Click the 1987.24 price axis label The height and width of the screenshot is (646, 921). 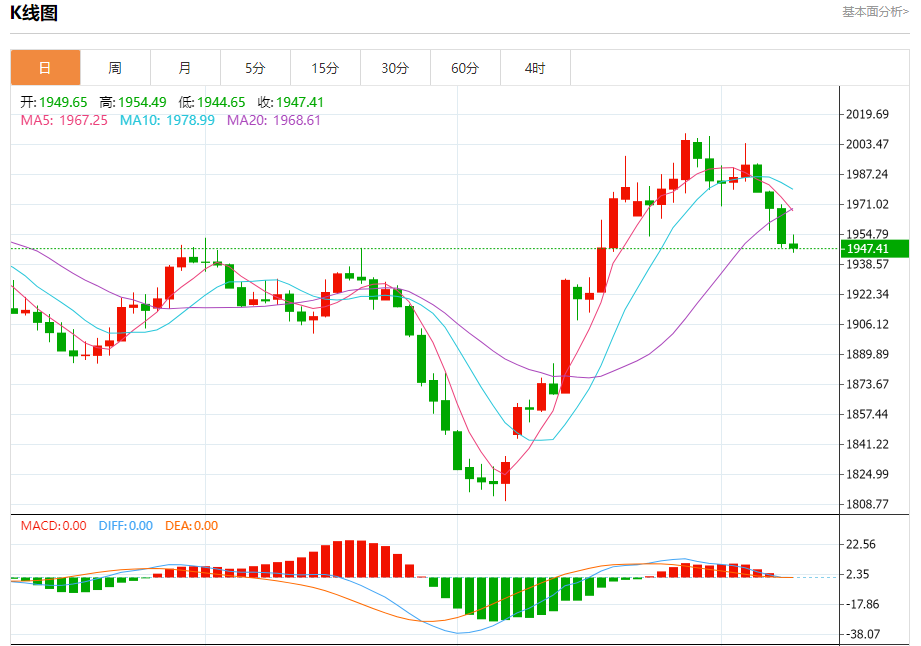(867, 174)
